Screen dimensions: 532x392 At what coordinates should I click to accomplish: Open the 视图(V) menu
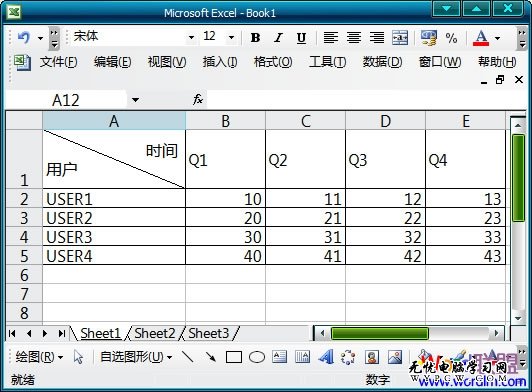167,62
